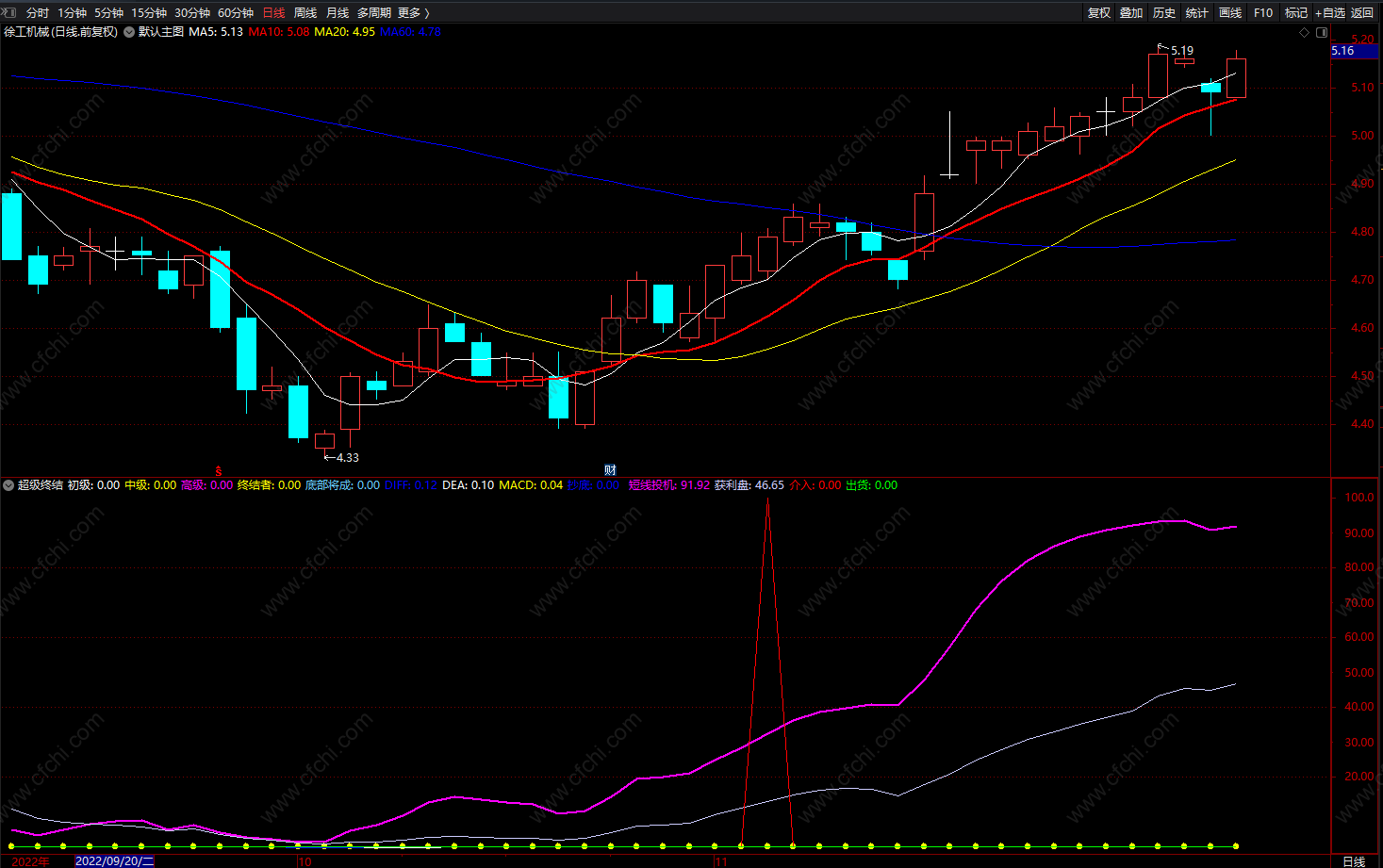Click the 徐工机械(日线.前复权) title label
1383x868 pixels.
click(61, 32)
